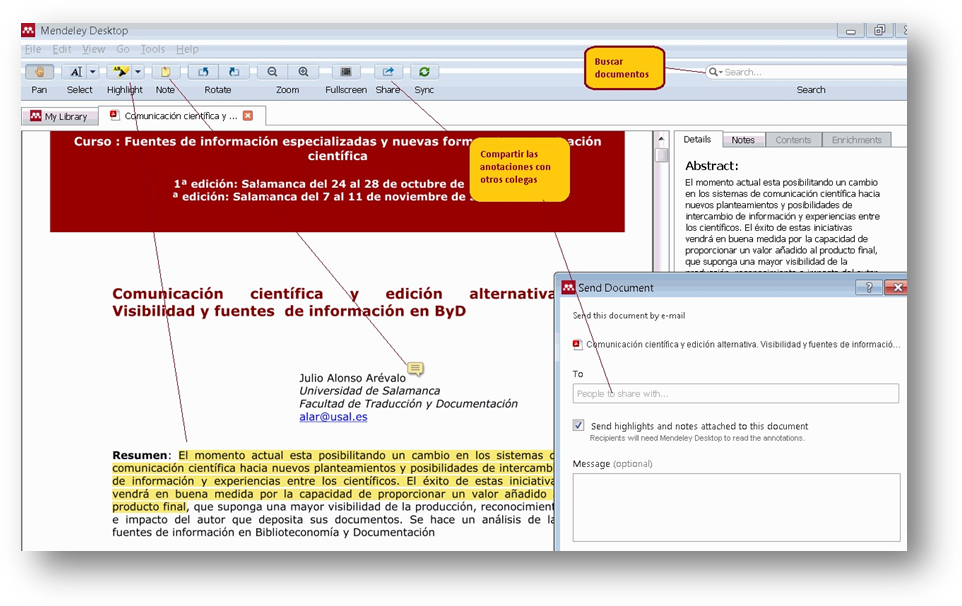
Task: Open the View menu
Action: coord(93,49)
